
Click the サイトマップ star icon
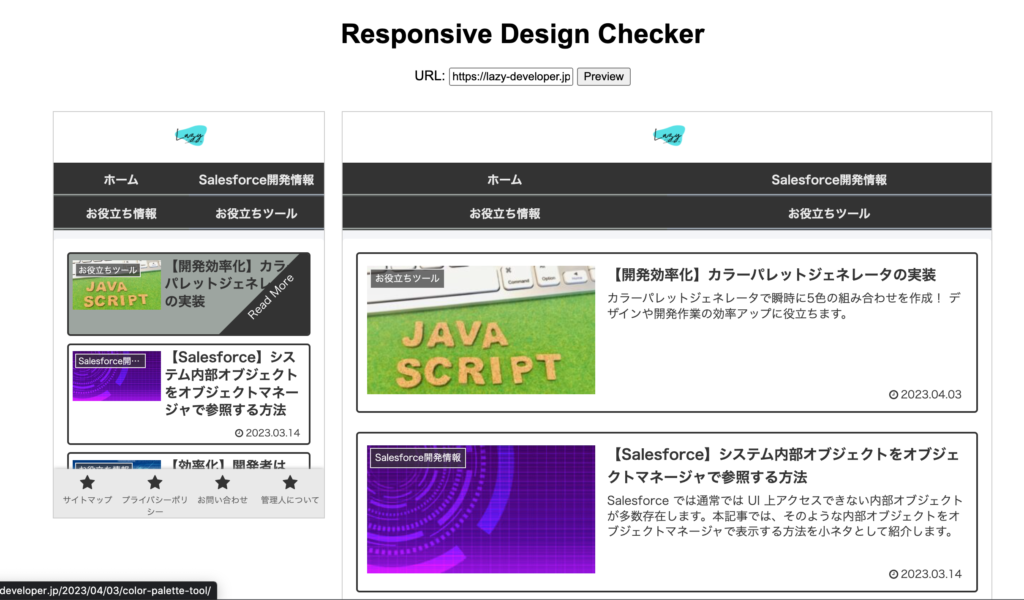87,483
